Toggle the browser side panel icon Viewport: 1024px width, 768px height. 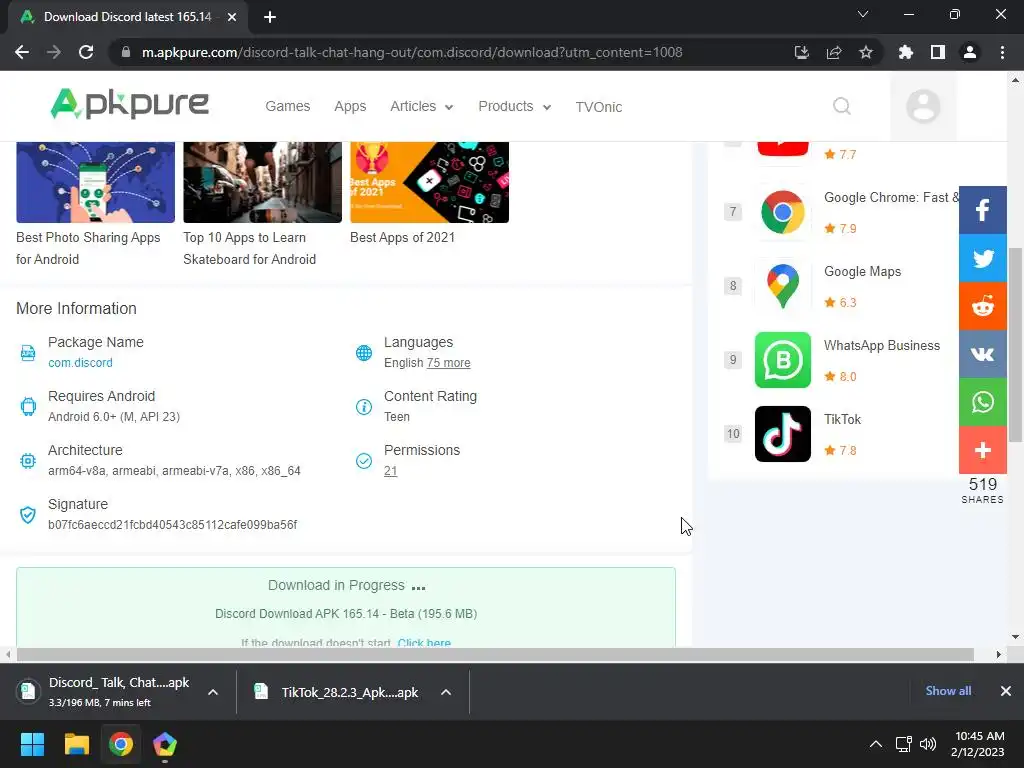point(938,52)
